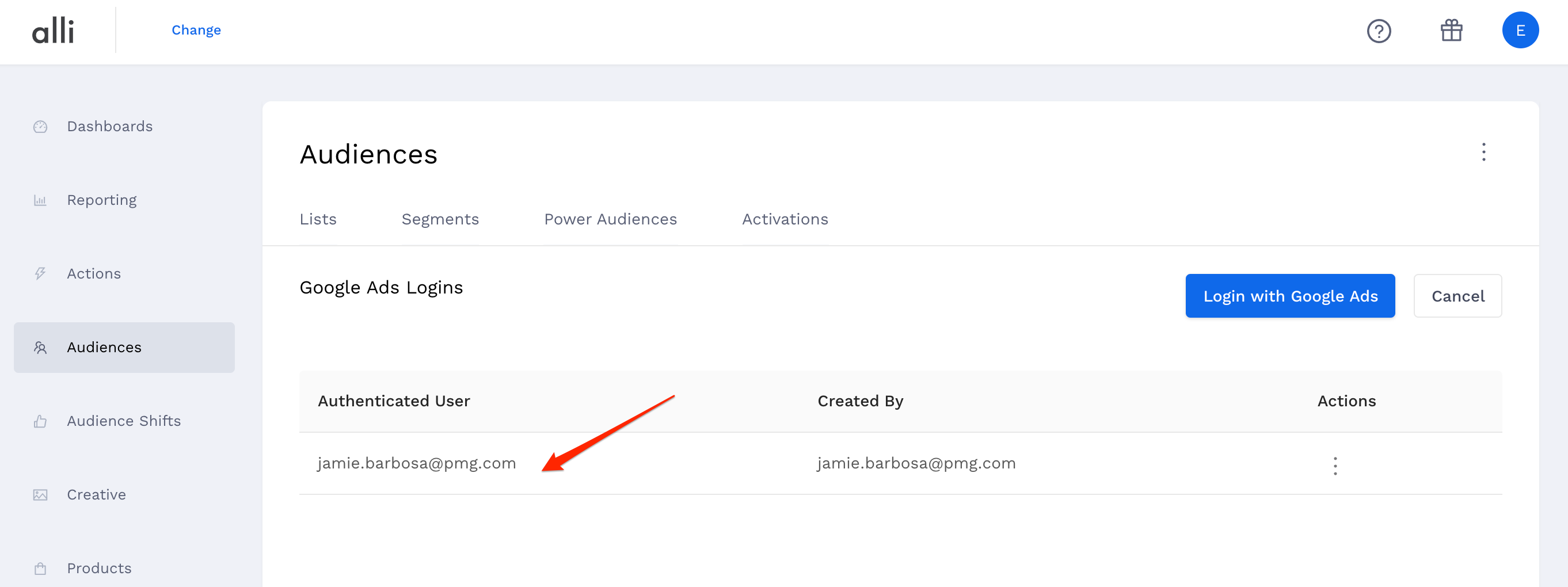The height and width of the screenshot is (587, 1568).
Task: Open Products using the bag icon
Action: [40, 567]
